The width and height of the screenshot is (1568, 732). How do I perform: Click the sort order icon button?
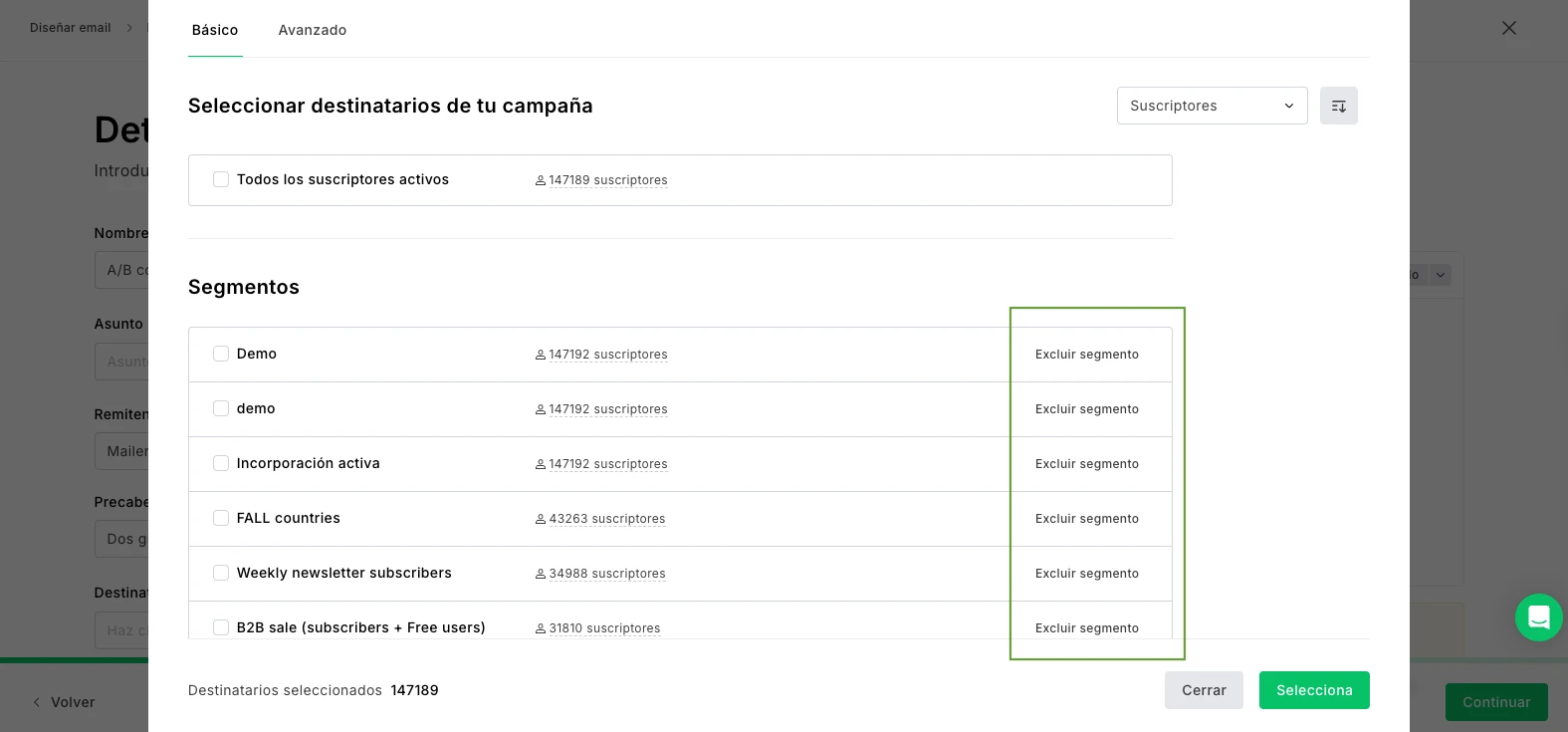click(1338, 106)
